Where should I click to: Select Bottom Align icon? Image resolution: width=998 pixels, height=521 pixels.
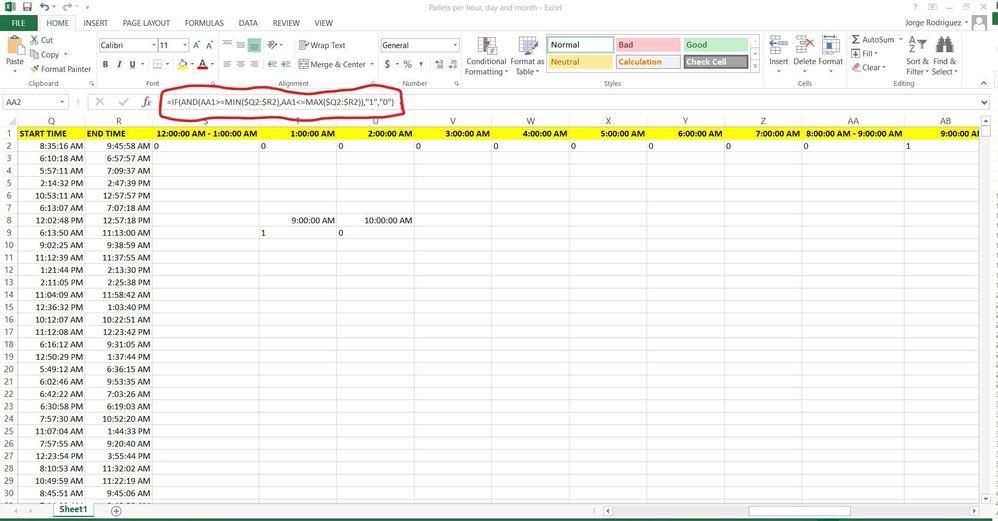[255, 45]
